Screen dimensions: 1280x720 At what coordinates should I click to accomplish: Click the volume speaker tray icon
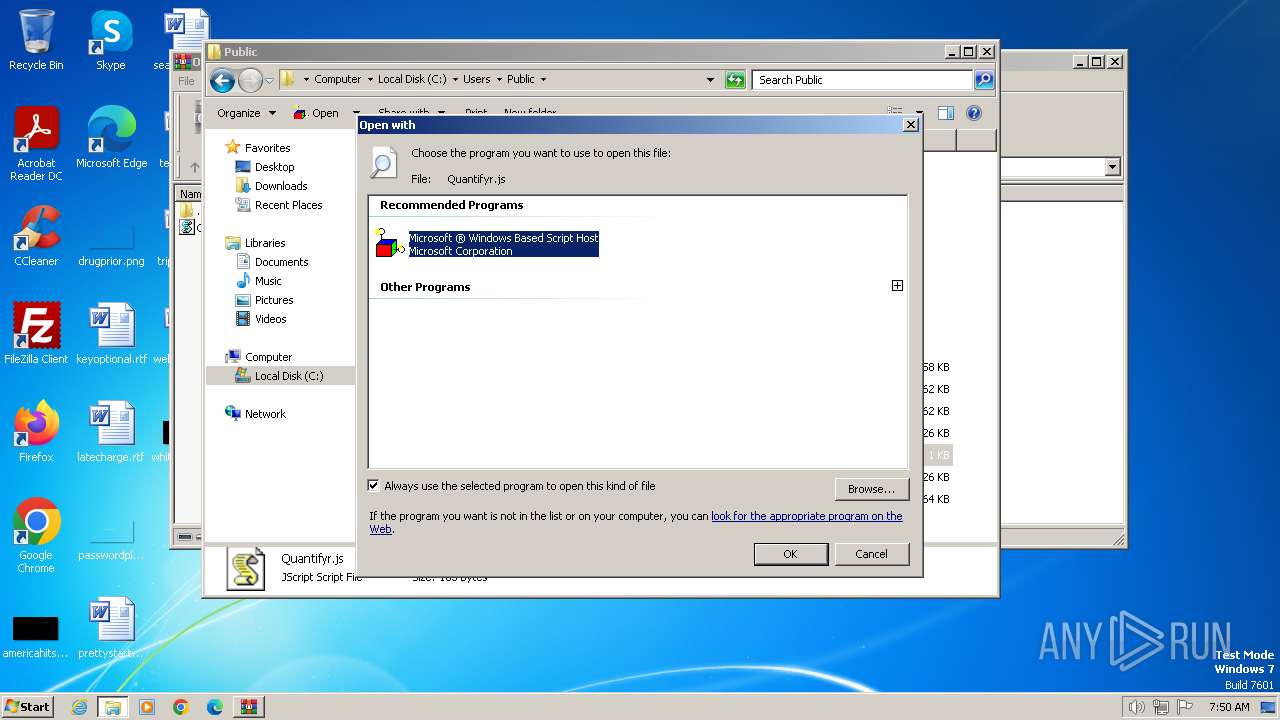(x=1136, y=707)
